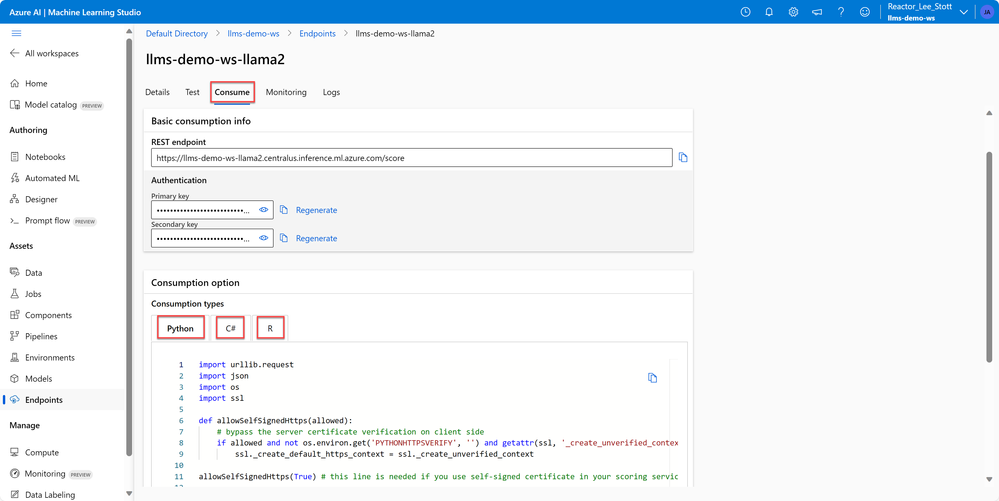Open Automated ML icon
This screenshot has width=999, height=501.
[15, 178]
